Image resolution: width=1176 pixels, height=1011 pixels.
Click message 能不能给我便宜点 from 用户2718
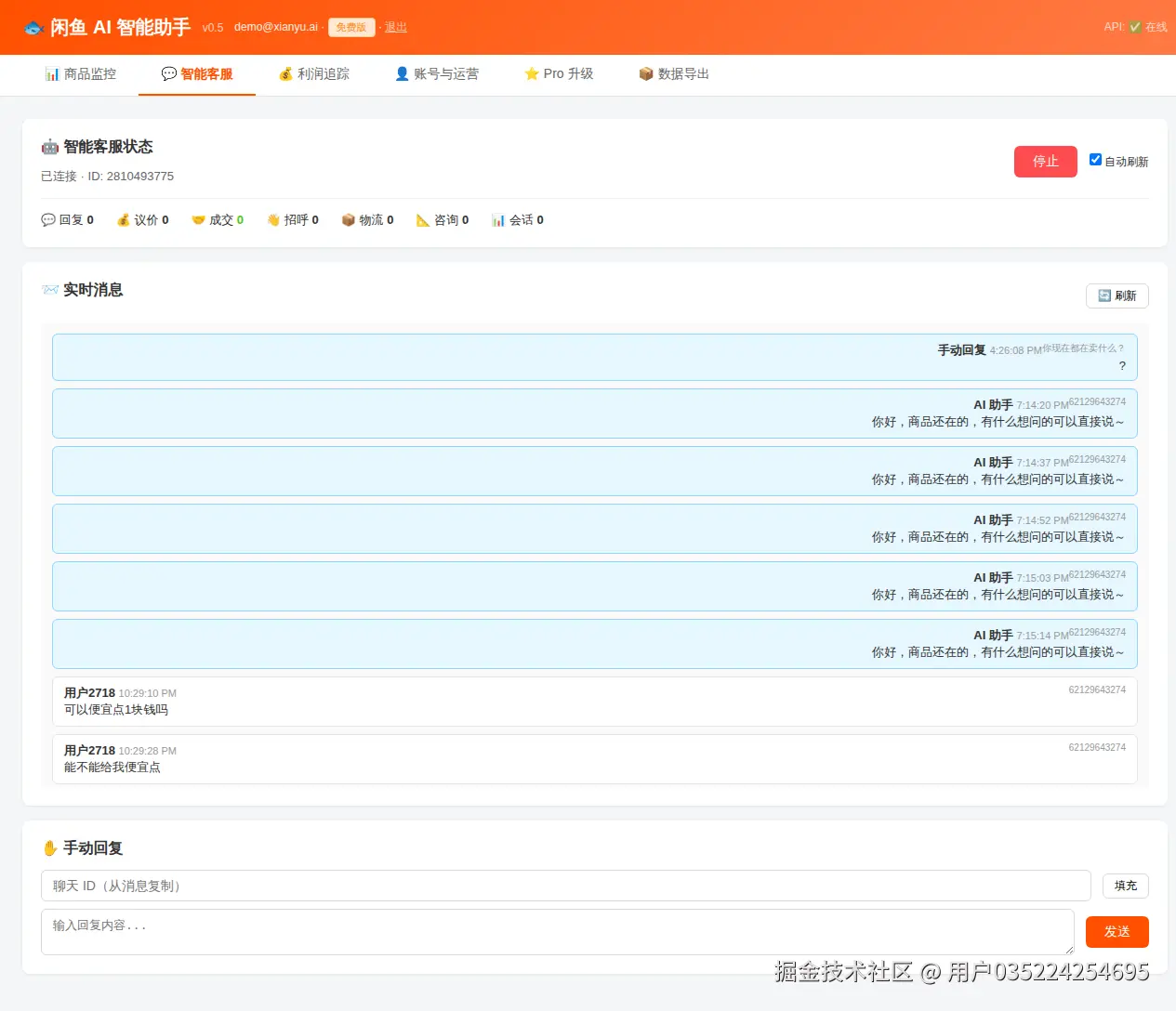coord(595,759)
